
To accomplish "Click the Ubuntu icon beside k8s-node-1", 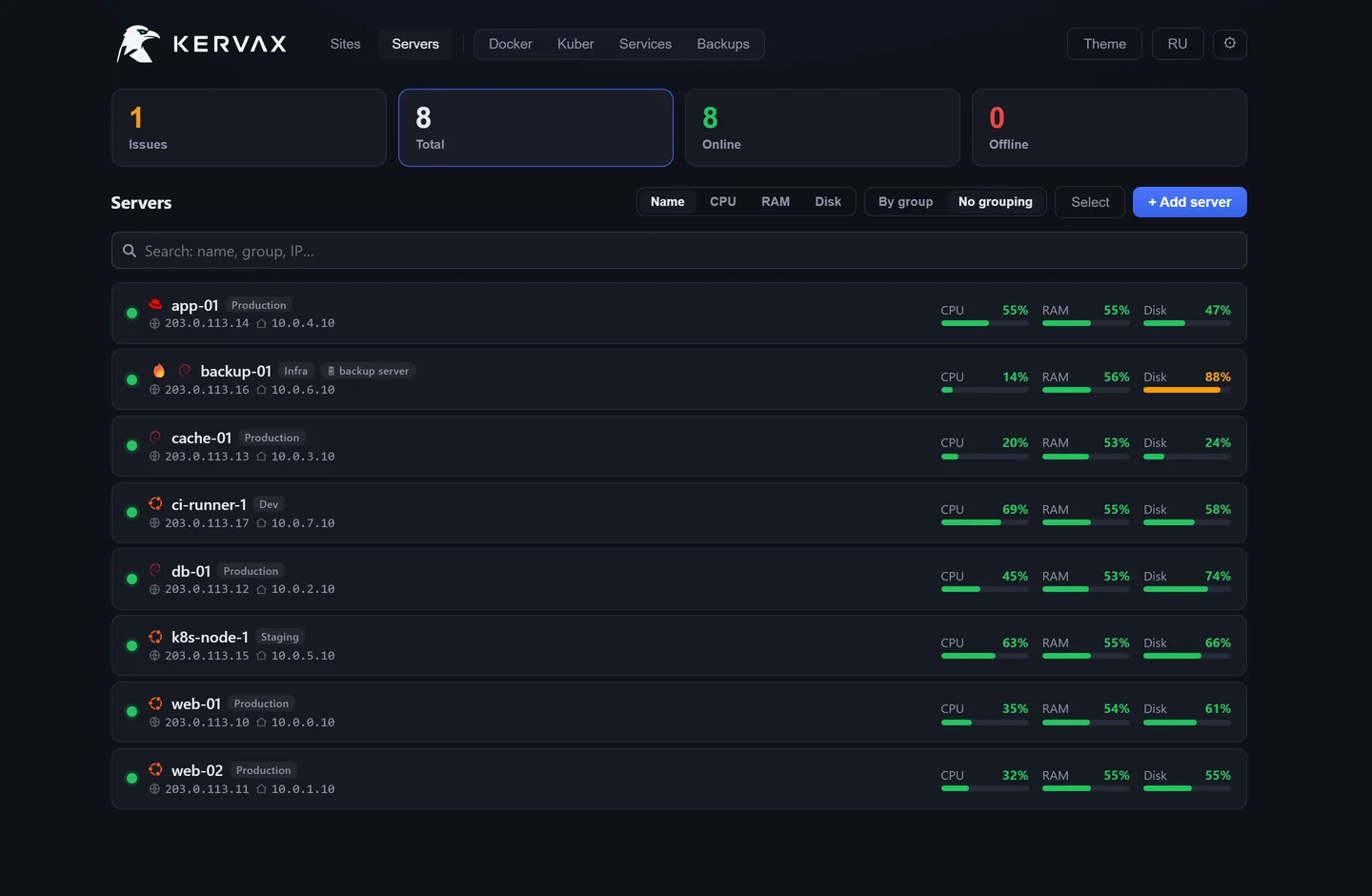I will (155, 637).
